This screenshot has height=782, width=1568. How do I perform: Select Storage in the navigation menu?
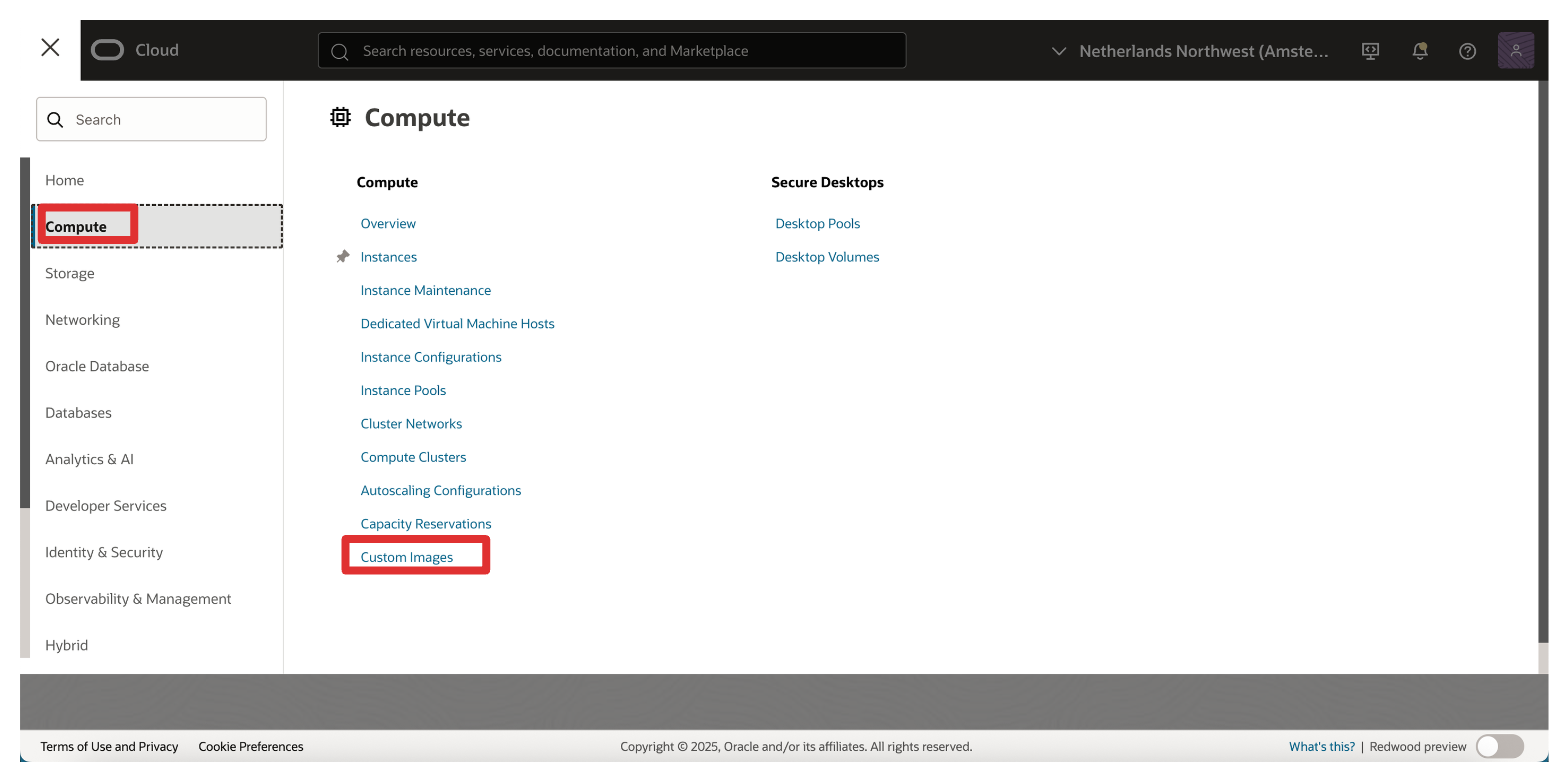70,273
